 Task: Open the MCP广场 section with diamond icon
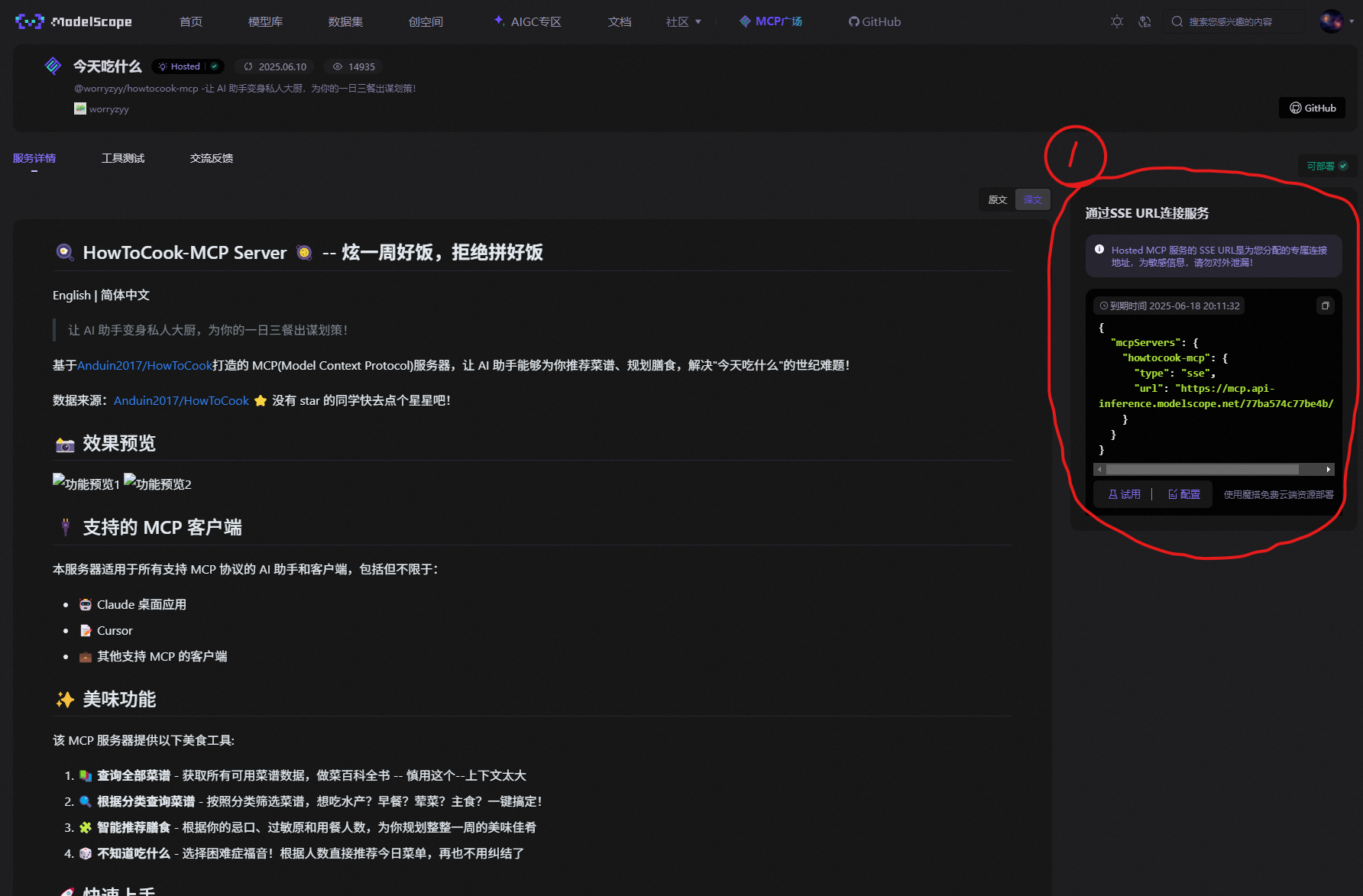pos(770,21)
